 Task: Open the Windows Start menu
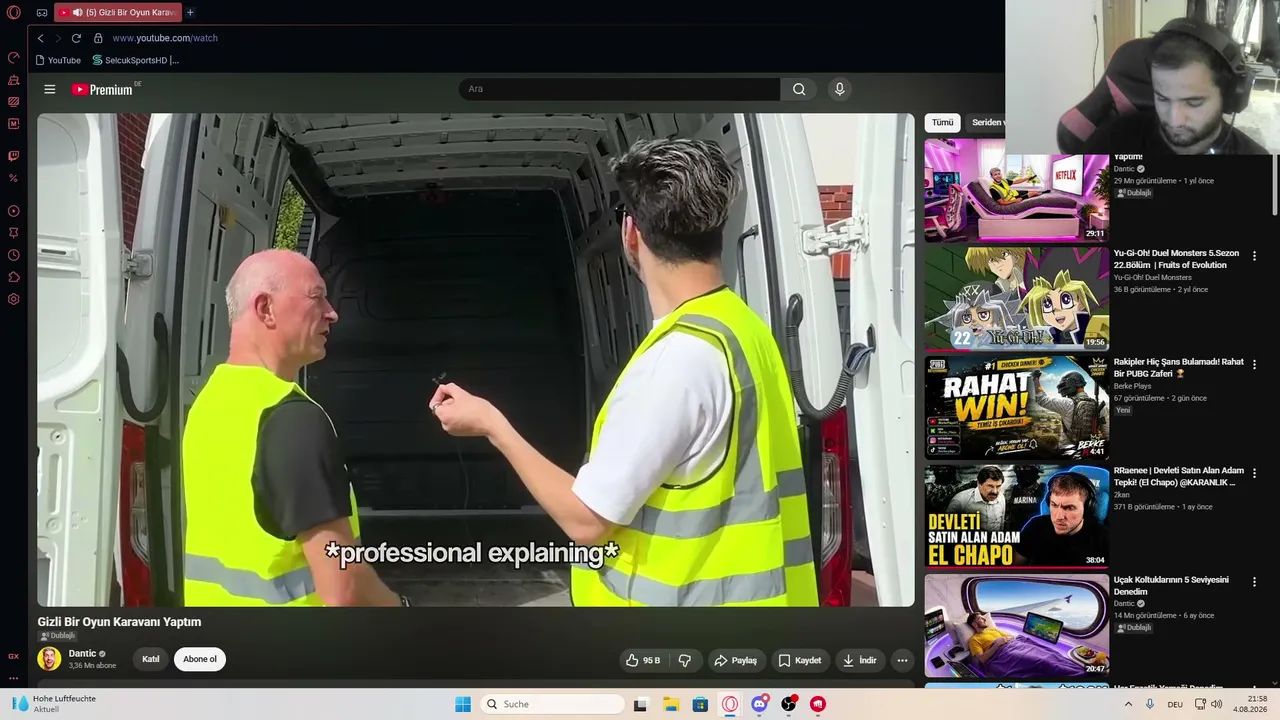pos(463,704)
